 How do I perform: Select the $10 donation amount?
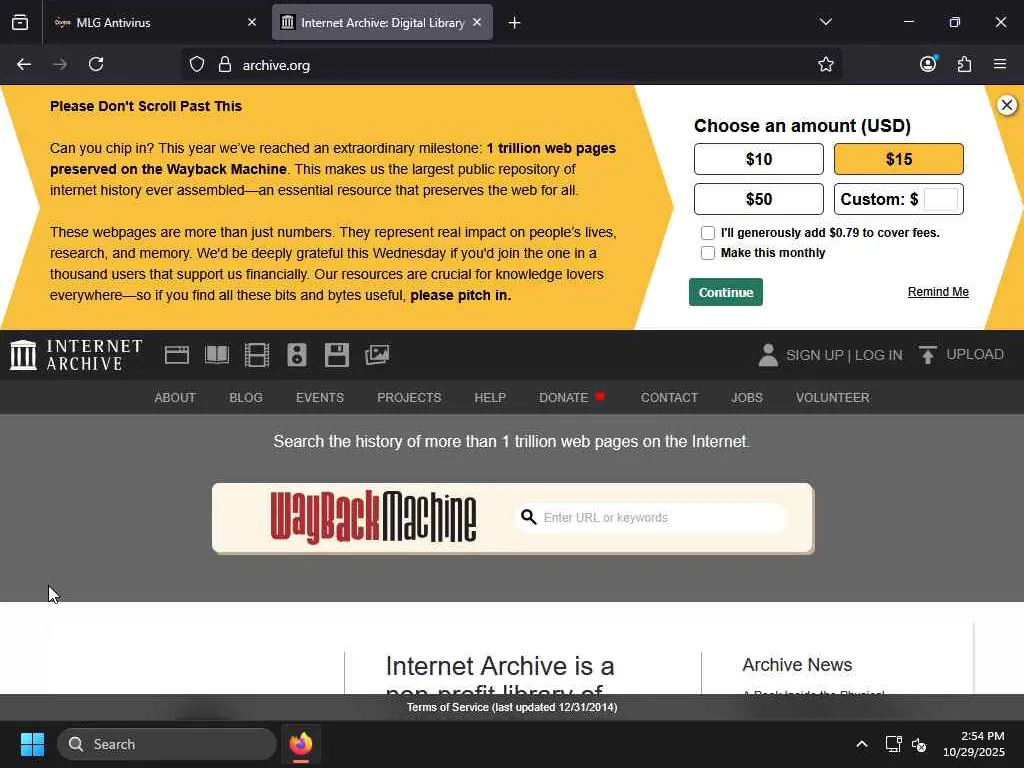coord(759,159)
